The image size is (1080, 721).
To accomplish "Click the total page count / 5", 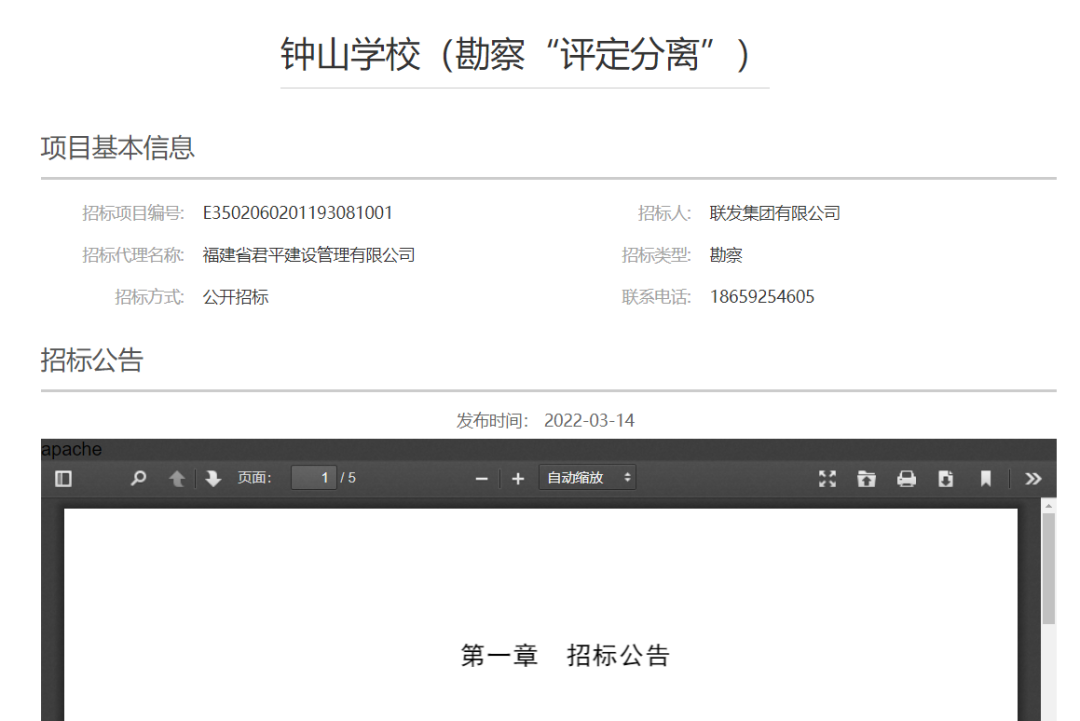I will tap(348, 478).
